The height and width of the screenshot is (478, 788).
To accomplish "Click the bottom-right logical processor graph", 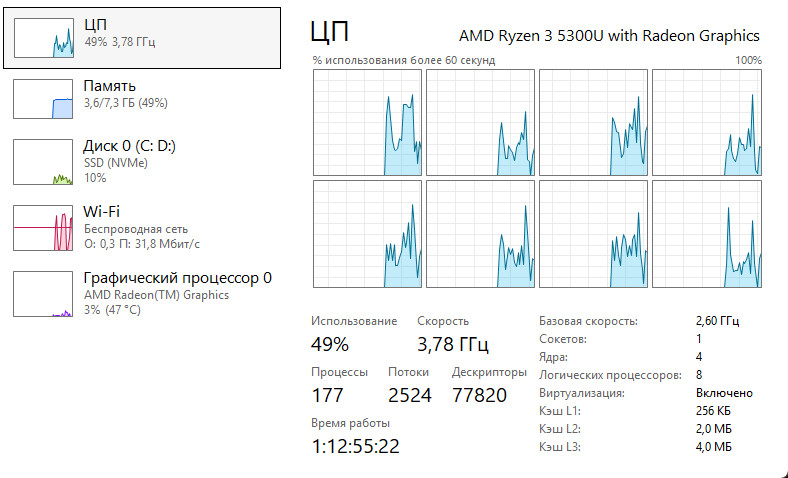I will 707,234.
